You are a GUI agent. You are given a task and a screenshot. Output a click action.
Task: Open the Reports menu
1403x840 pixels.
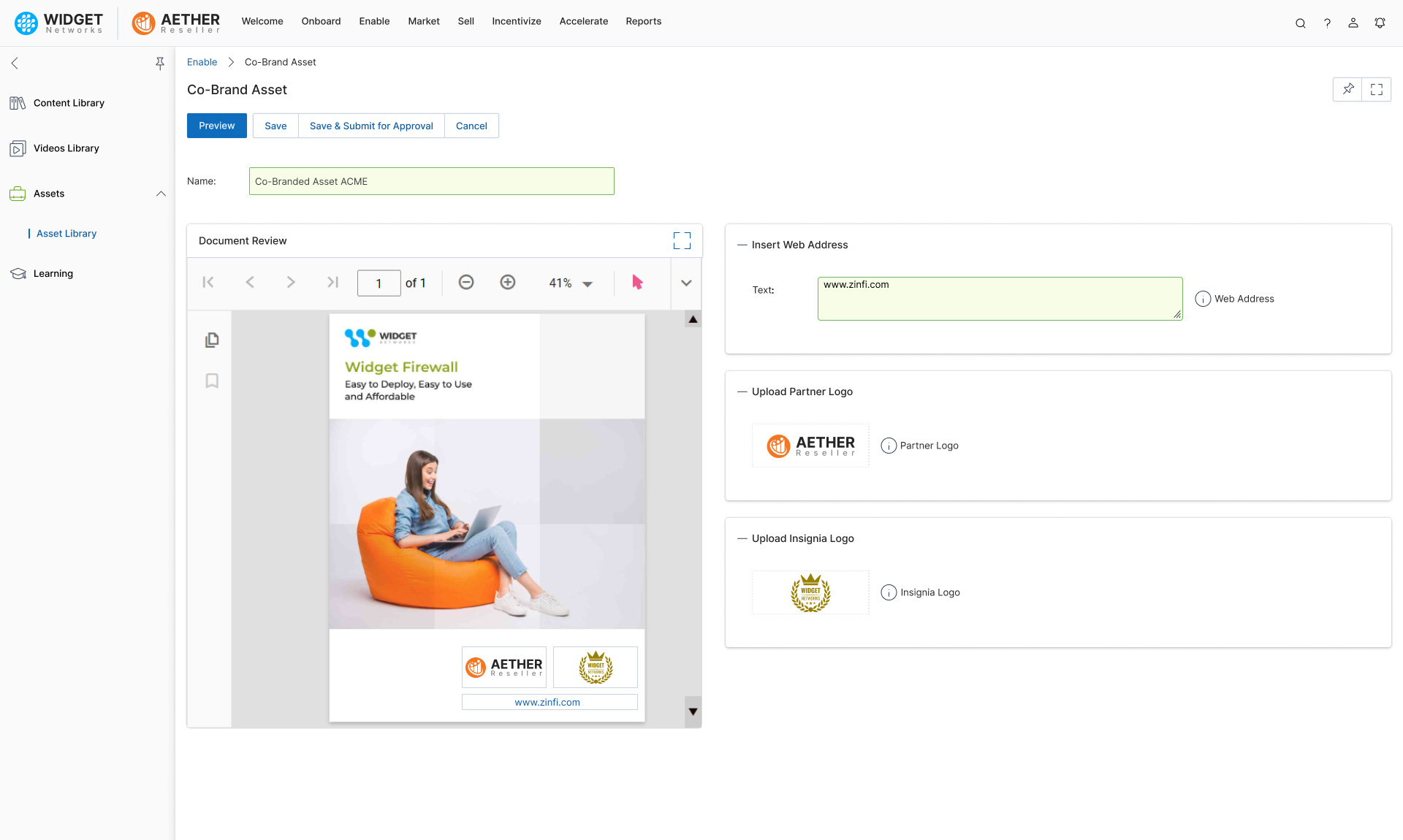pos(643,21)
